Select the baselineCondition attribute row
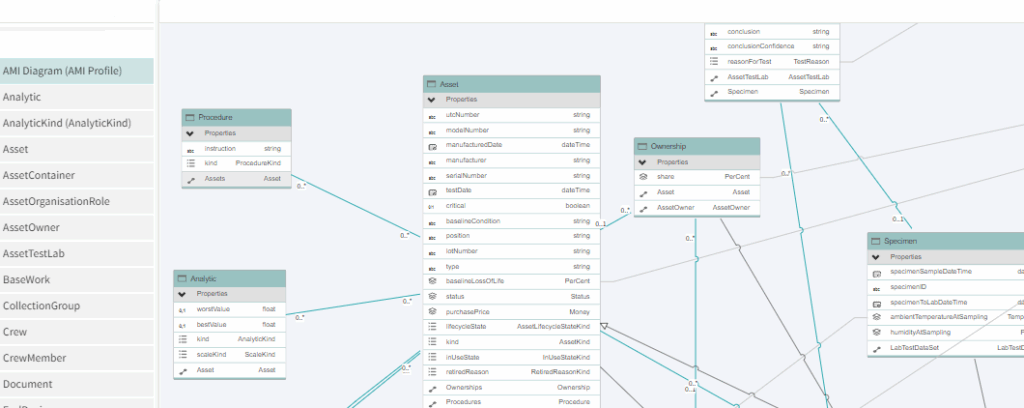The width and height of the screenshot is (1024, 408). (511, 221)
